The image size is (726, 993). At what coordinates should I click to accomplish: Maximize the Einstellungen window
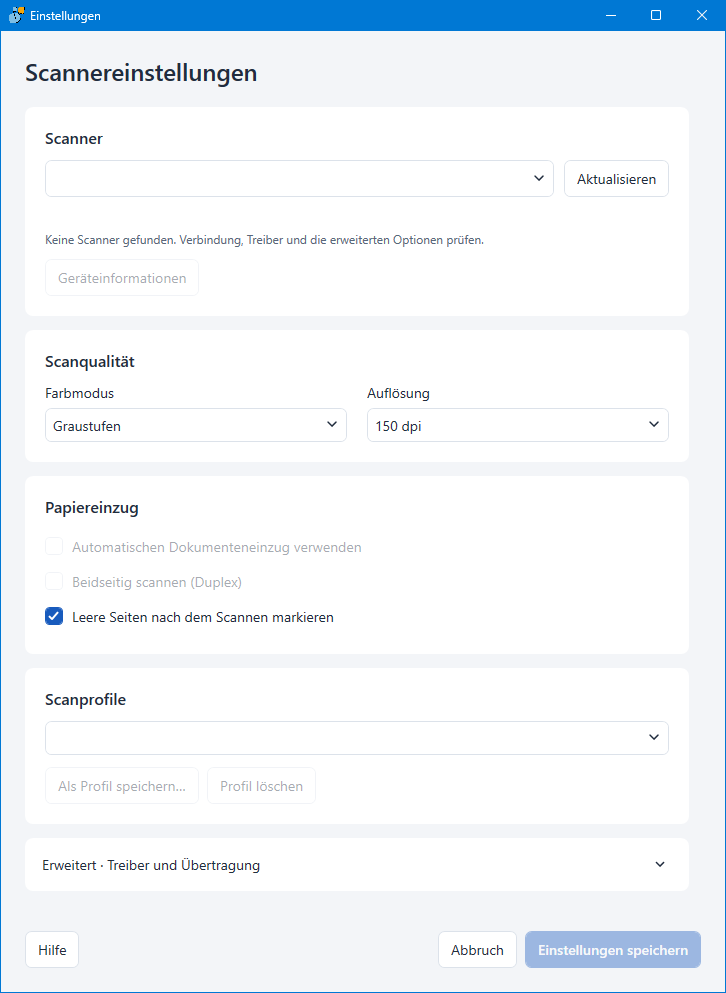(656, 15)
